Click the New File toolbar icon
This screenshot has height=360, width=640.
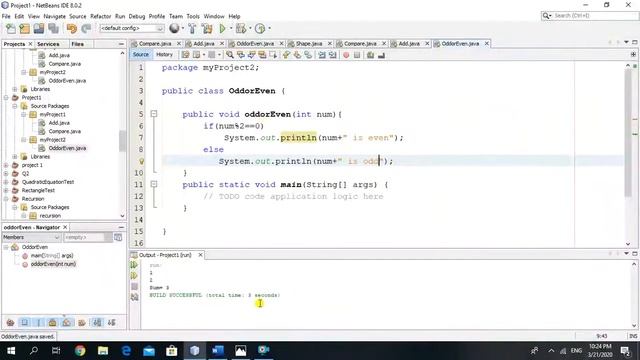11,29
